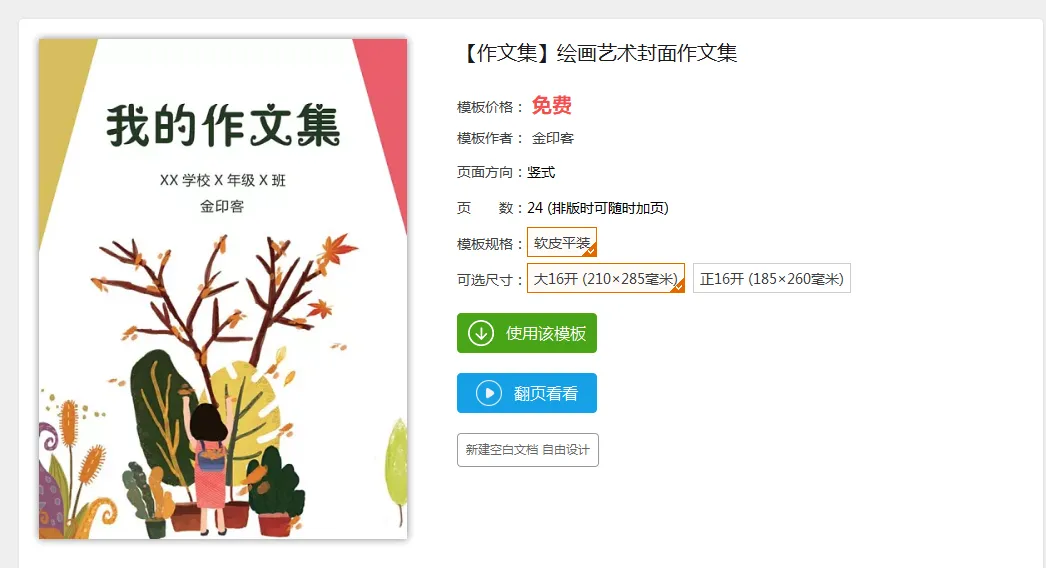Click the template title 绘画艺术封面作文集
This screenshot has height=568, width=1046.
pos(646,53)
